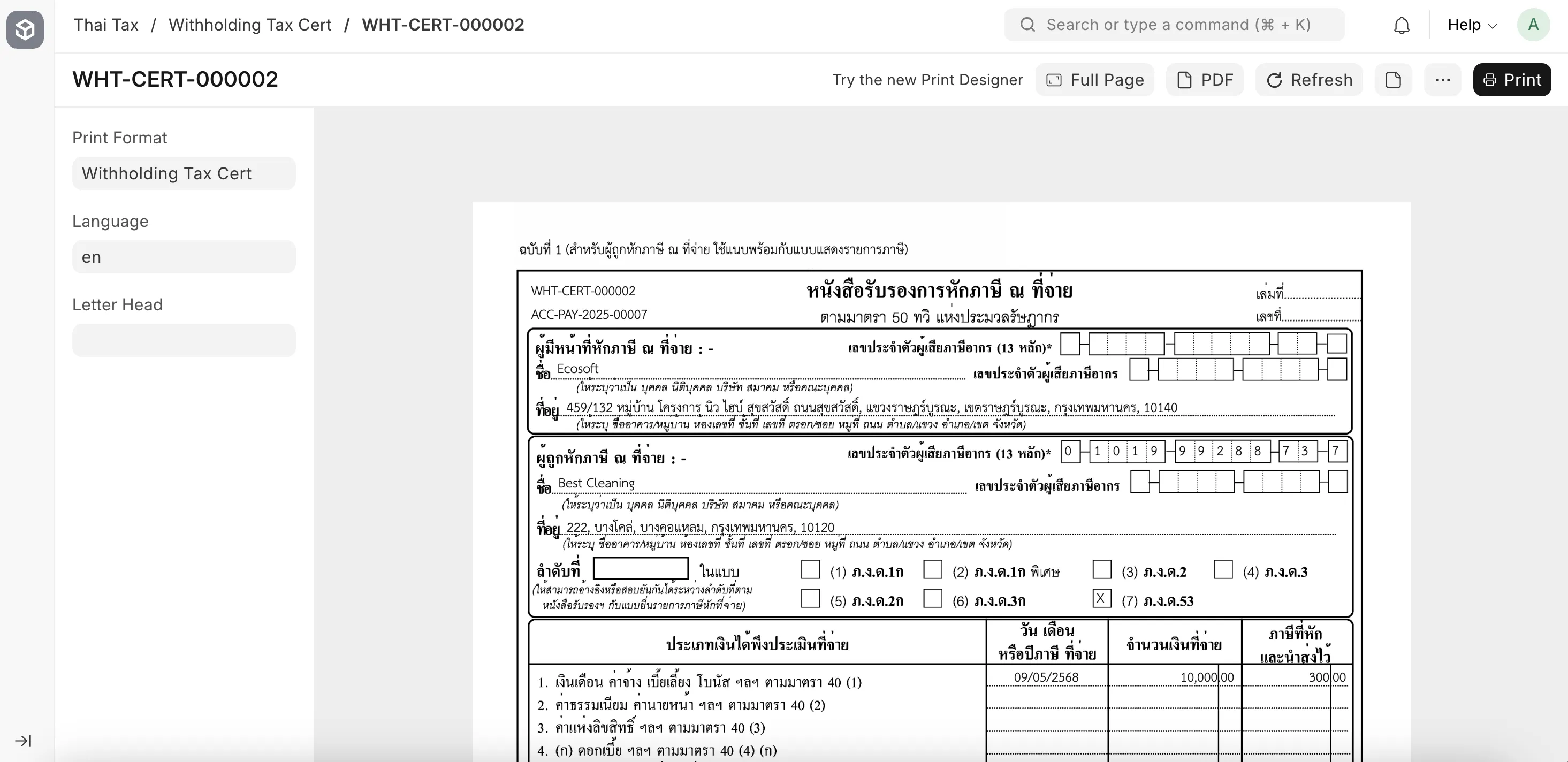Click checkbox (3) ภ.ง.ด.2

1102,570
